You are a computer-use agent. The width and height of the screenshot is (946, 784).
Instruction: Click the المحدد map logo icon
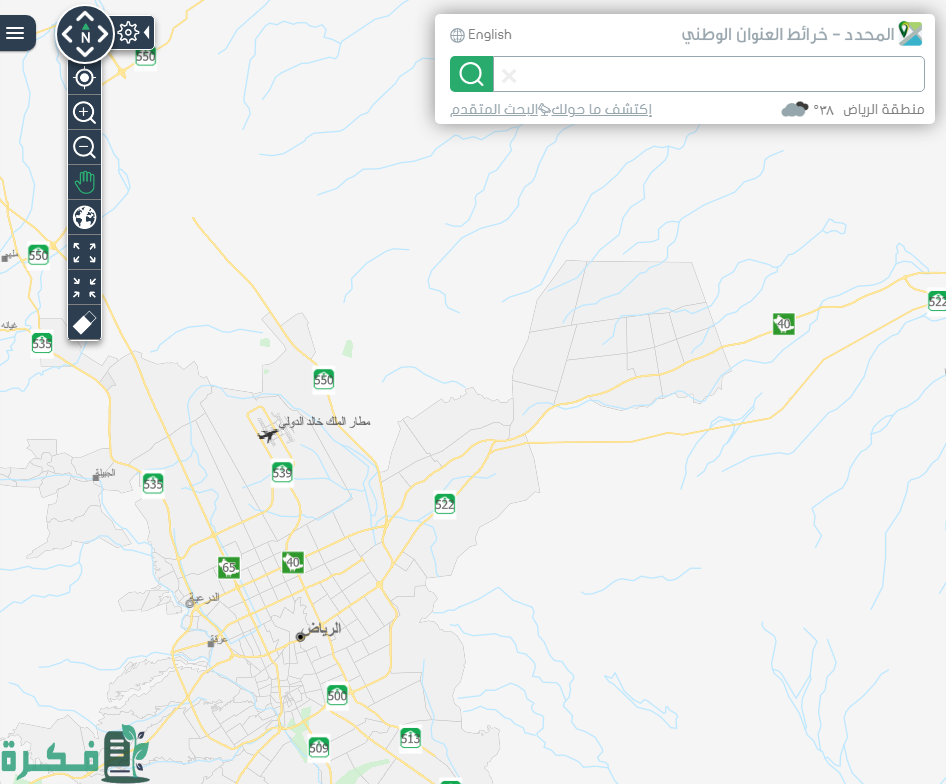tap(910, 34)
